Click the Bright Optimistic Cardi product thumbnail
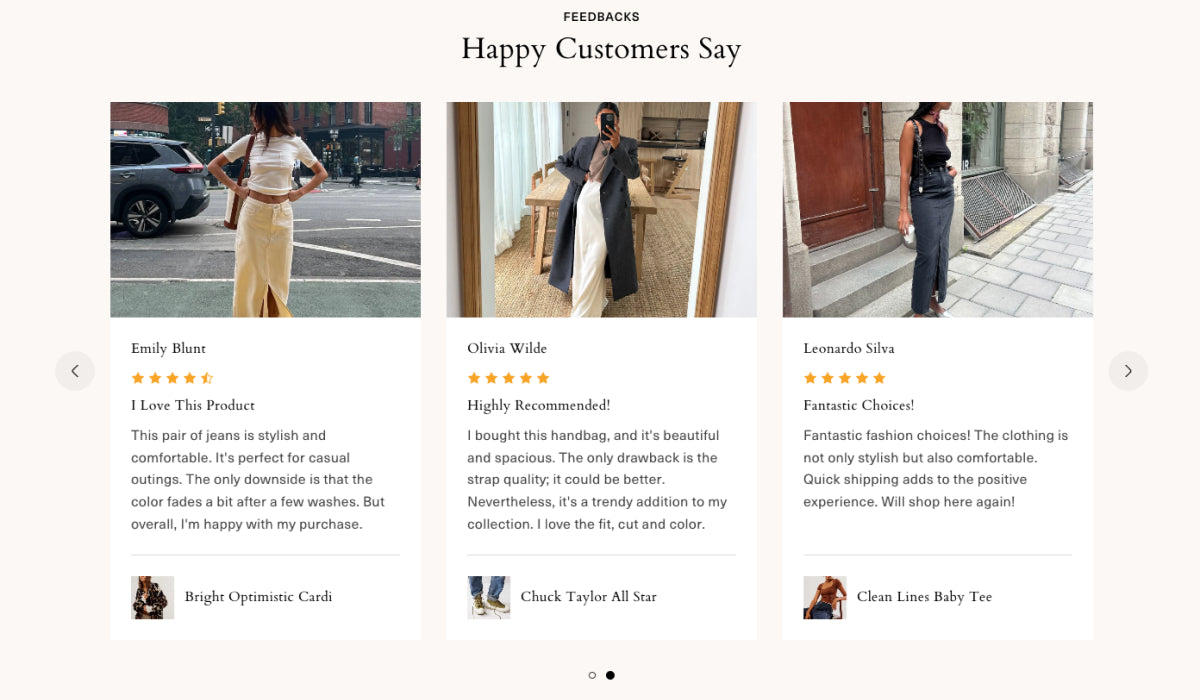The image size is (1200, 700). click(x=152, y=597)
